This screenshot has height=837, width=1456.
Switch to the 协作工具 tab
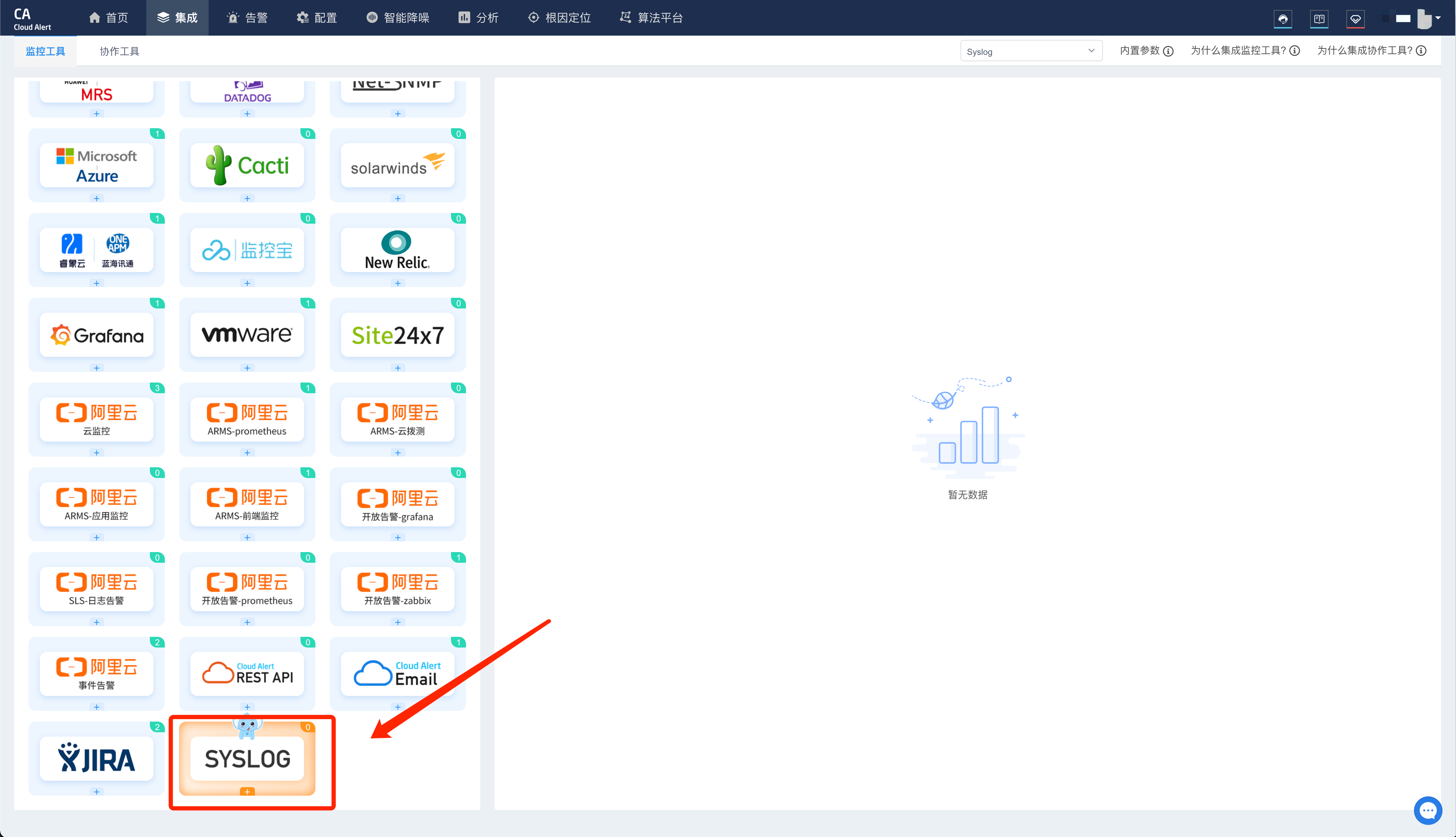point(120,51)
